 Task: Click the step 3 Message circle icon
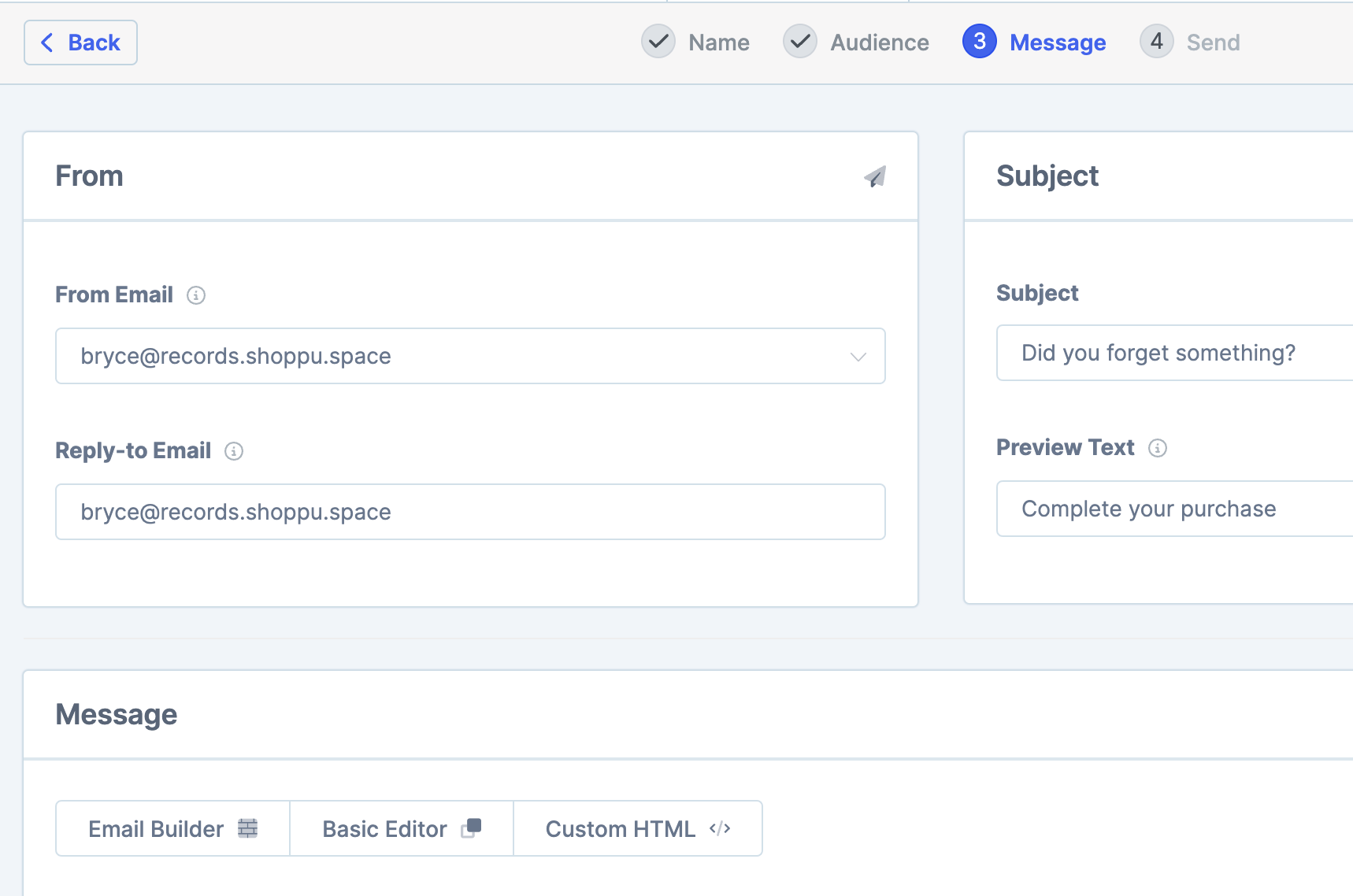point(979,42)
